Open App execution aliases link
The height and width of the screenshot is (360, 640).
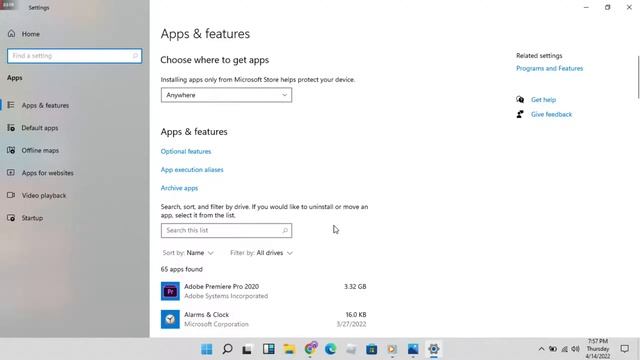click(x=192, y=170)
